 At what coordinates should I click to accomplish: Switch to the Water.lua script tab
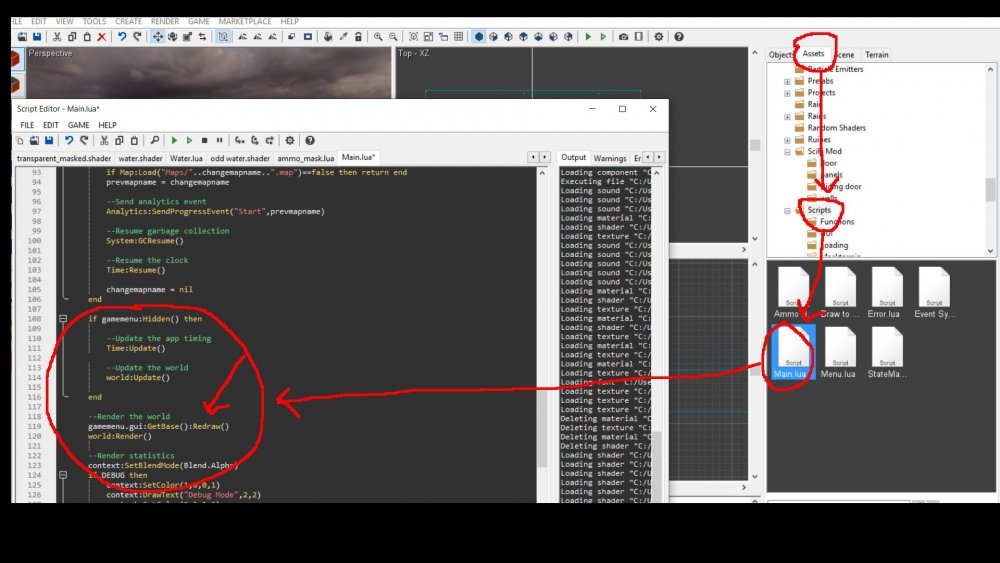click(186, 158)
